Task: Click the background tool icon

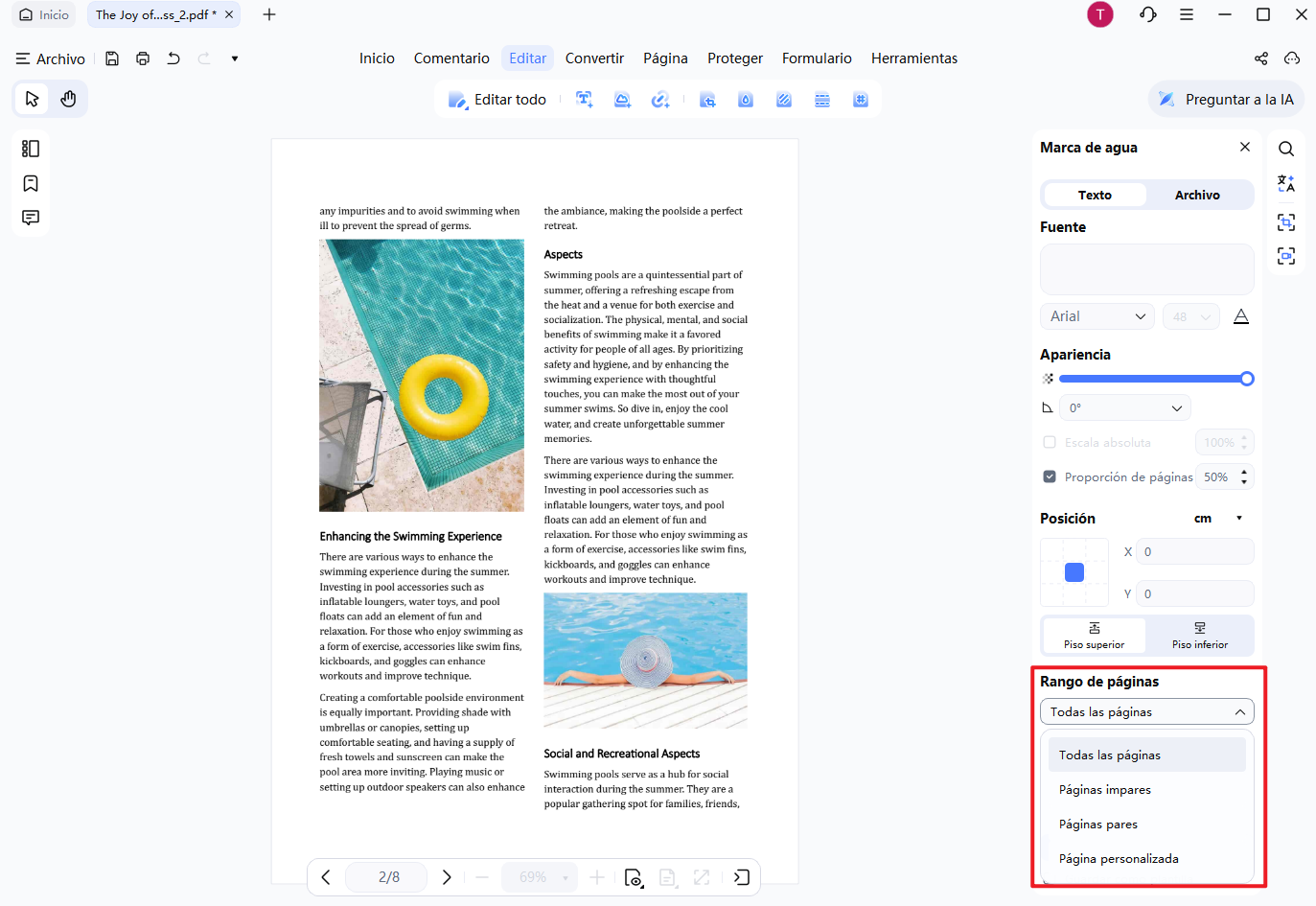Action: [784, 100]
